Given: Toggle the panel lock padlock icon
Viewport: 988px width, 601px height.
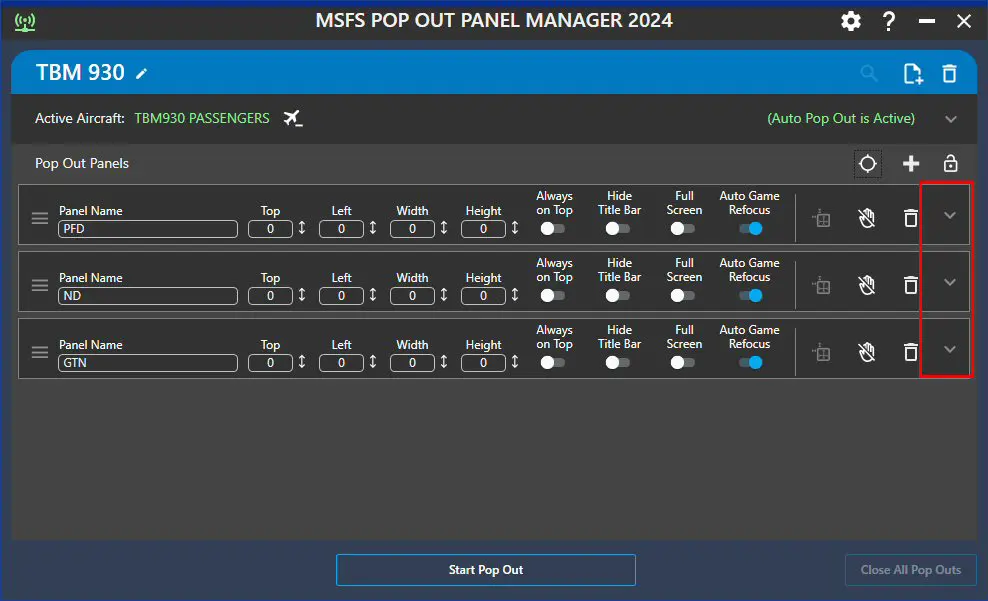Looking at the screenshot, I should click(950, 163).
